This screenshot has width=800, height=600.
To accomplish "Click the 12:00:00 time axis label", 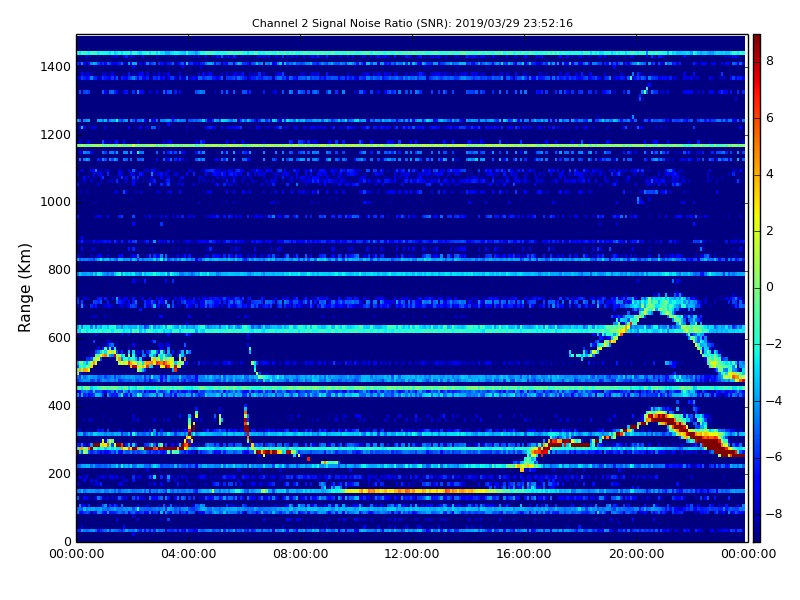I will (412, 554).
